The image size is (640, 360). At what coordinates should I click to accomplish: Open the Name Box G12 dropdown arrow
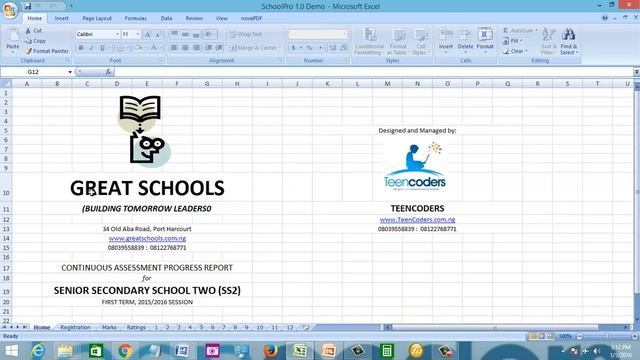[70, 72]
